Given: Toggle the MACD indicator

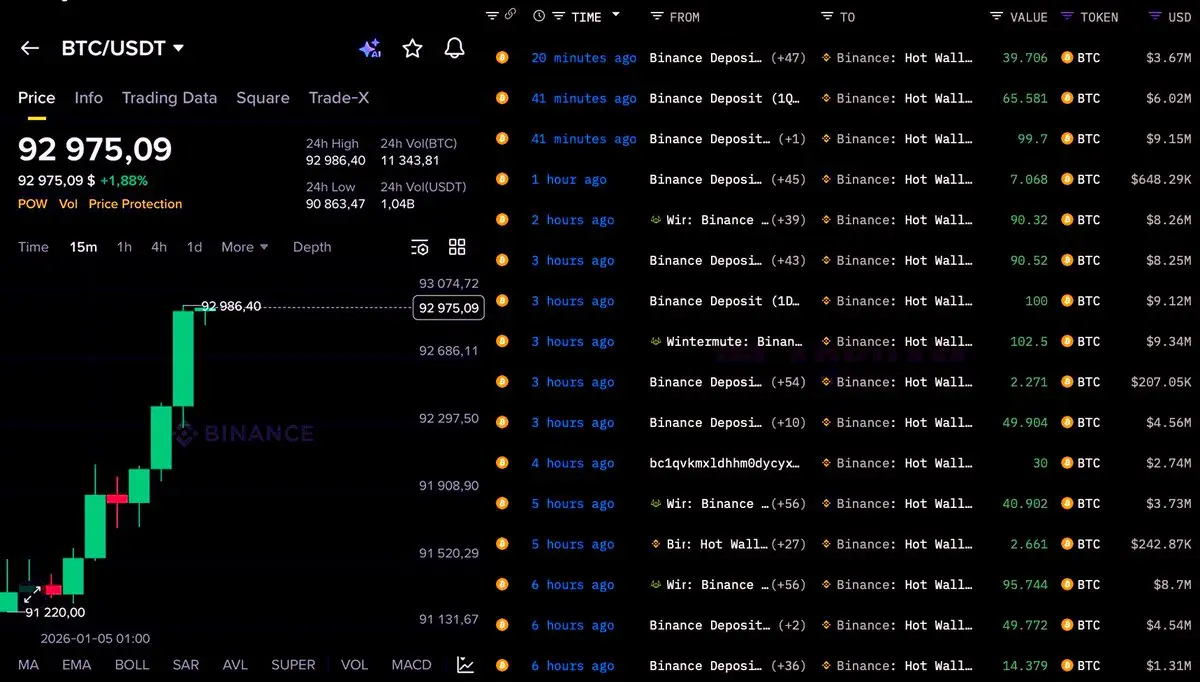Looking at the screenshot, I should (x=411, y=664).
